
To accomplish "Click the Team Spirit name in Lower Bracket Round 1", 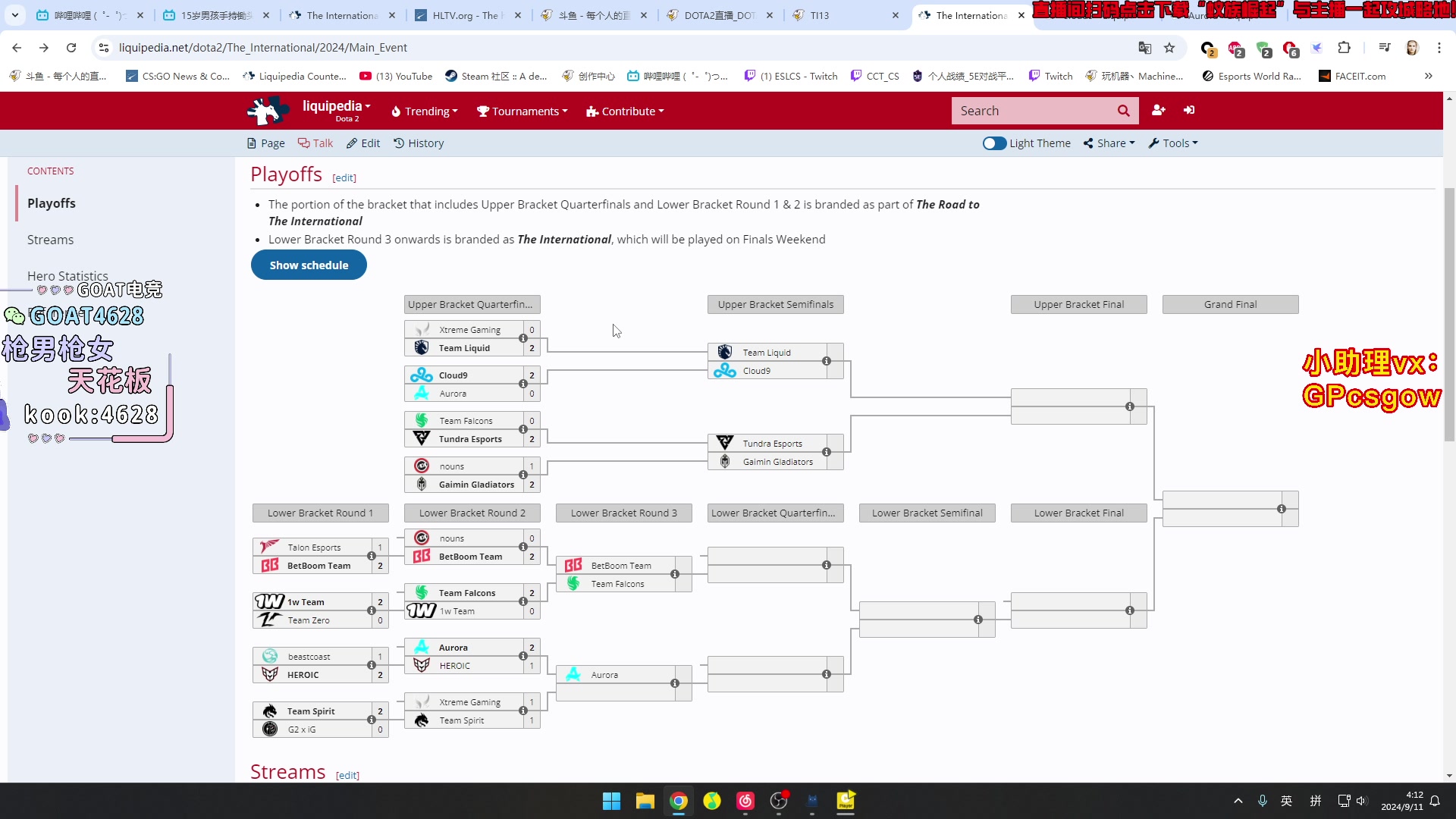I will click(311, 711).
